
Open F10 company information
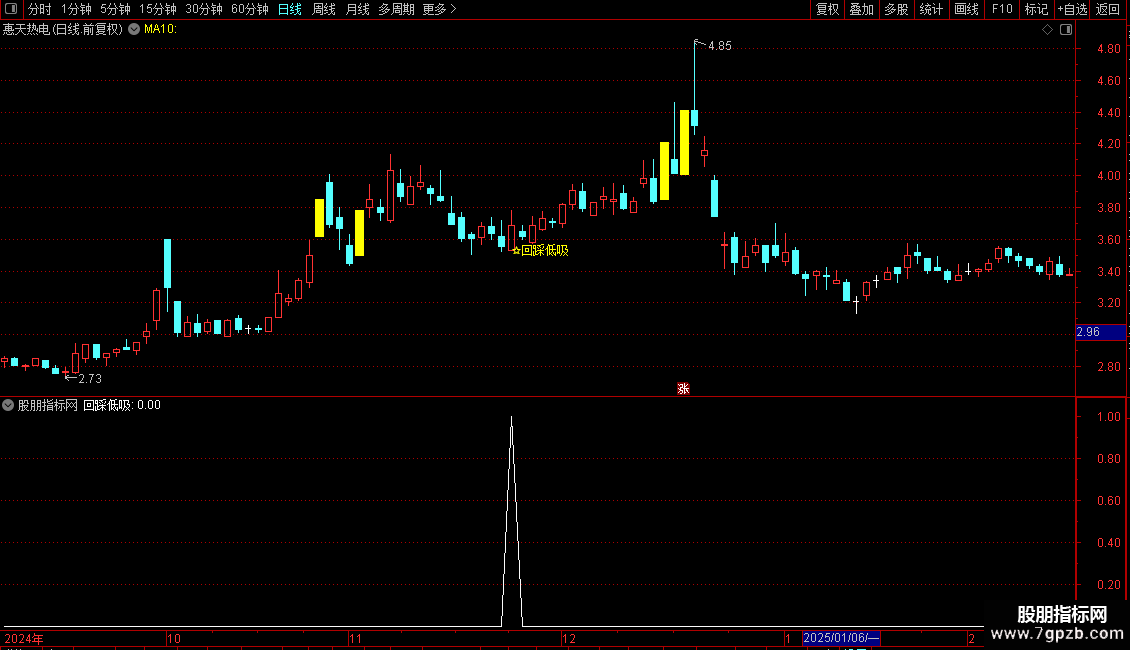pos(1002,9)
